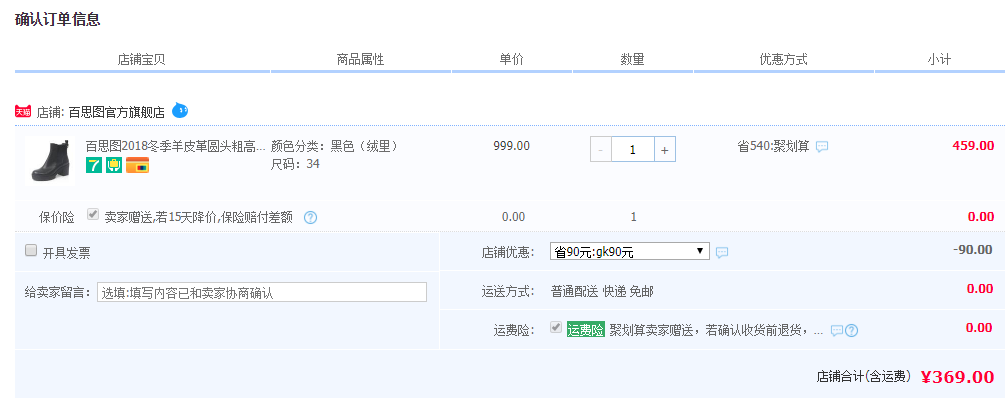The height and width of the screenshot is (398, 1006).
Task: Click 卖家赠送,若15天降价 insurance description
Action: [x=199, y=218]
